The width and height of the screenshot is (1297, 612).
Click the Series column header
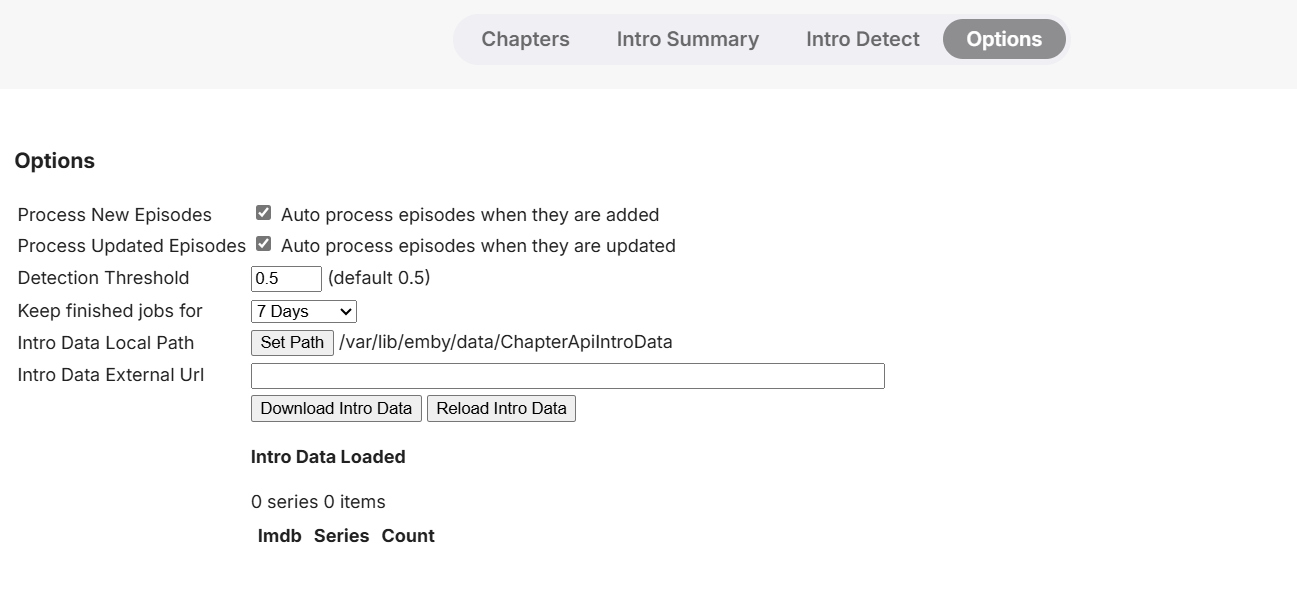point(341,536)
